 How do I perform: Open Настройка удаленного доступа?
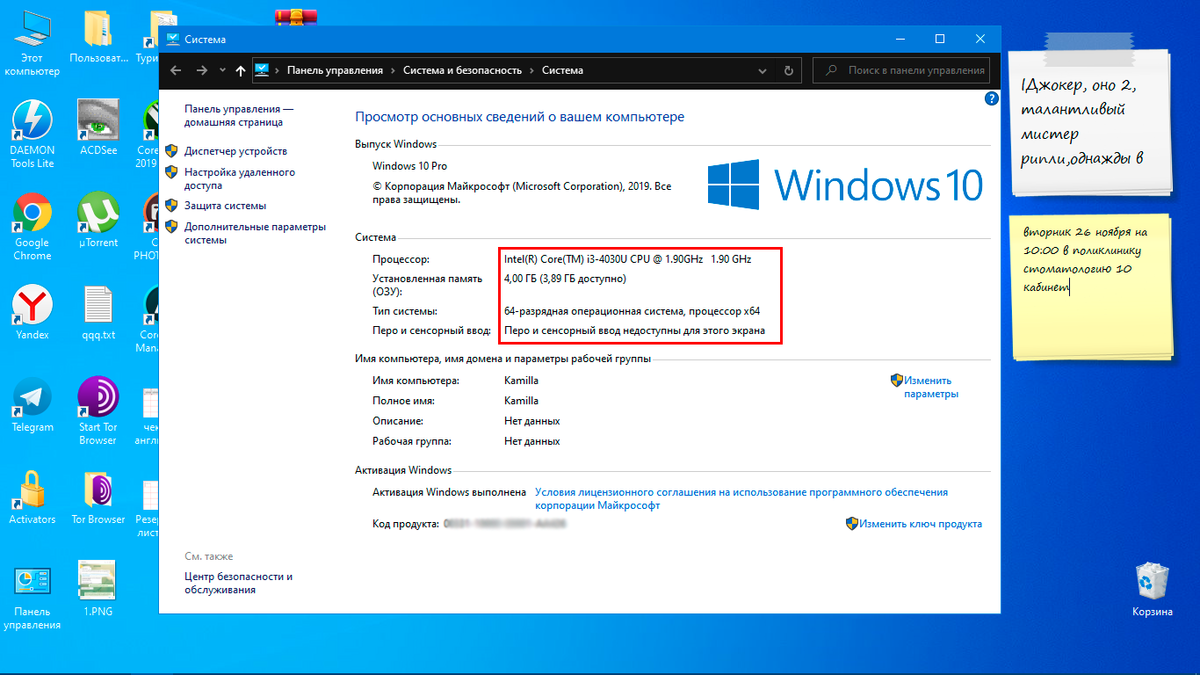[x=239, y=178]
